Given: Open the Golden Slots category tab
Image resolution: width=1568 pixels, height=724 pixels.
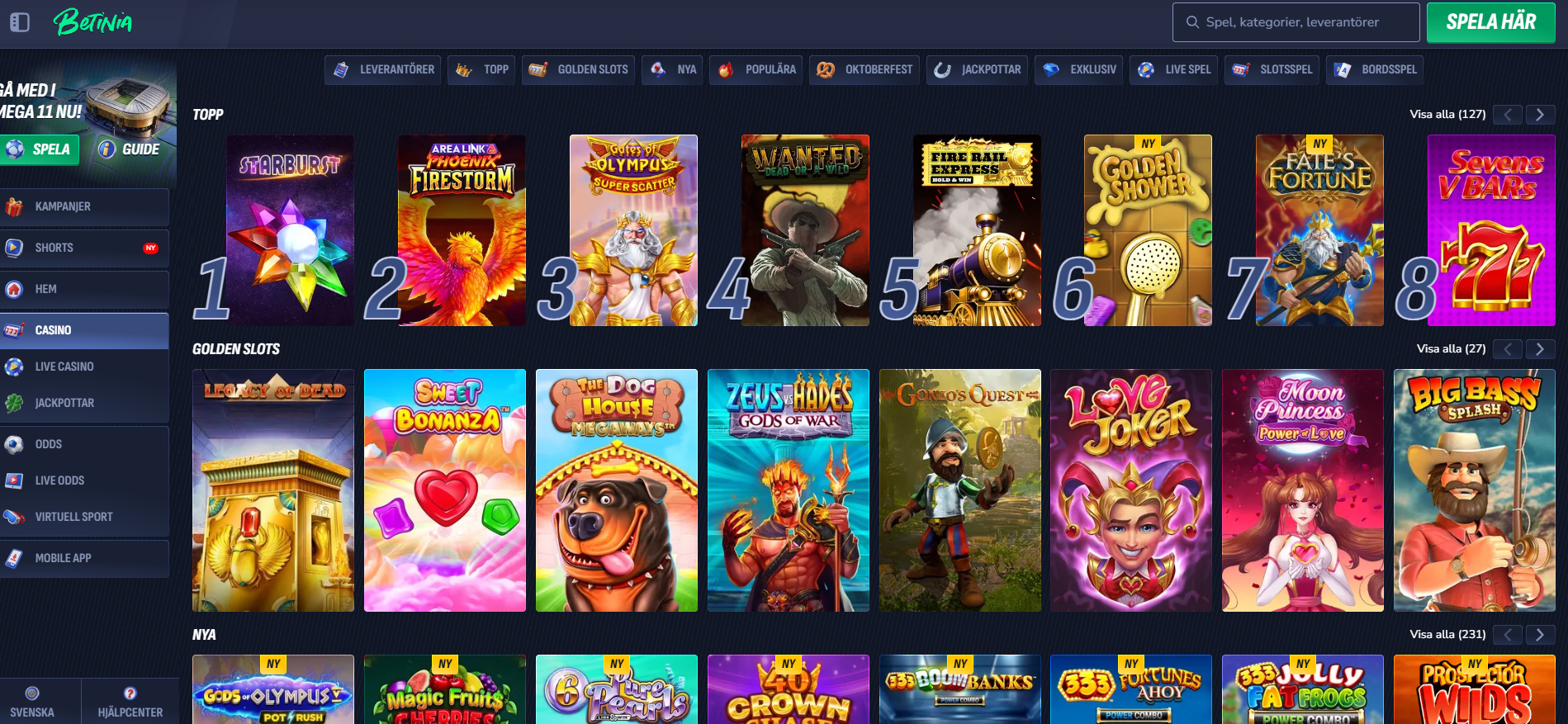Looking at the screenshot, I should click(x=579, y=70).
